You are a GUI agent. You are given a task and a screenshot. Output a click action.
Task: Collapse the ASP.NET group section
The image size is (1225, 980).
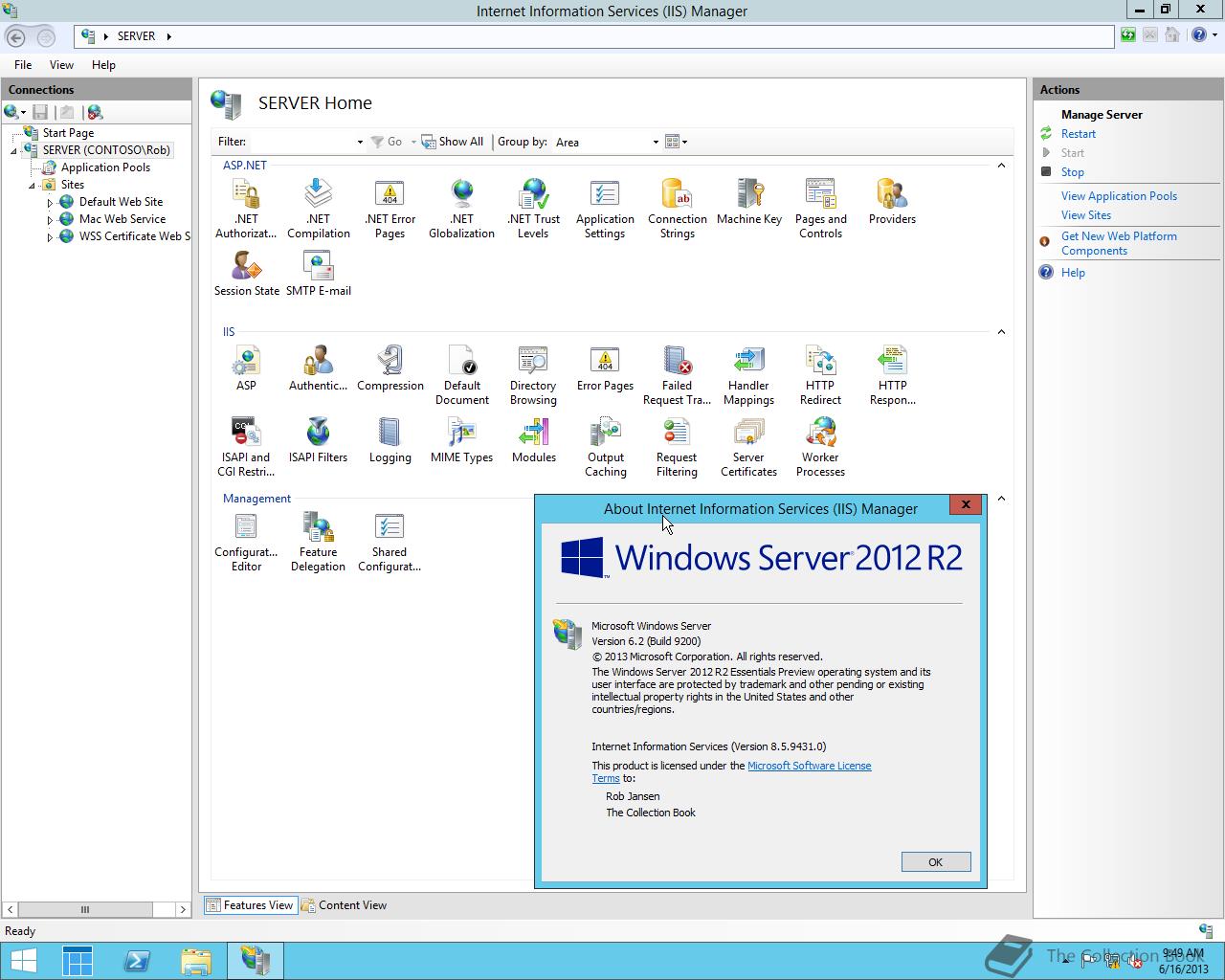(x=1001, y=166)
